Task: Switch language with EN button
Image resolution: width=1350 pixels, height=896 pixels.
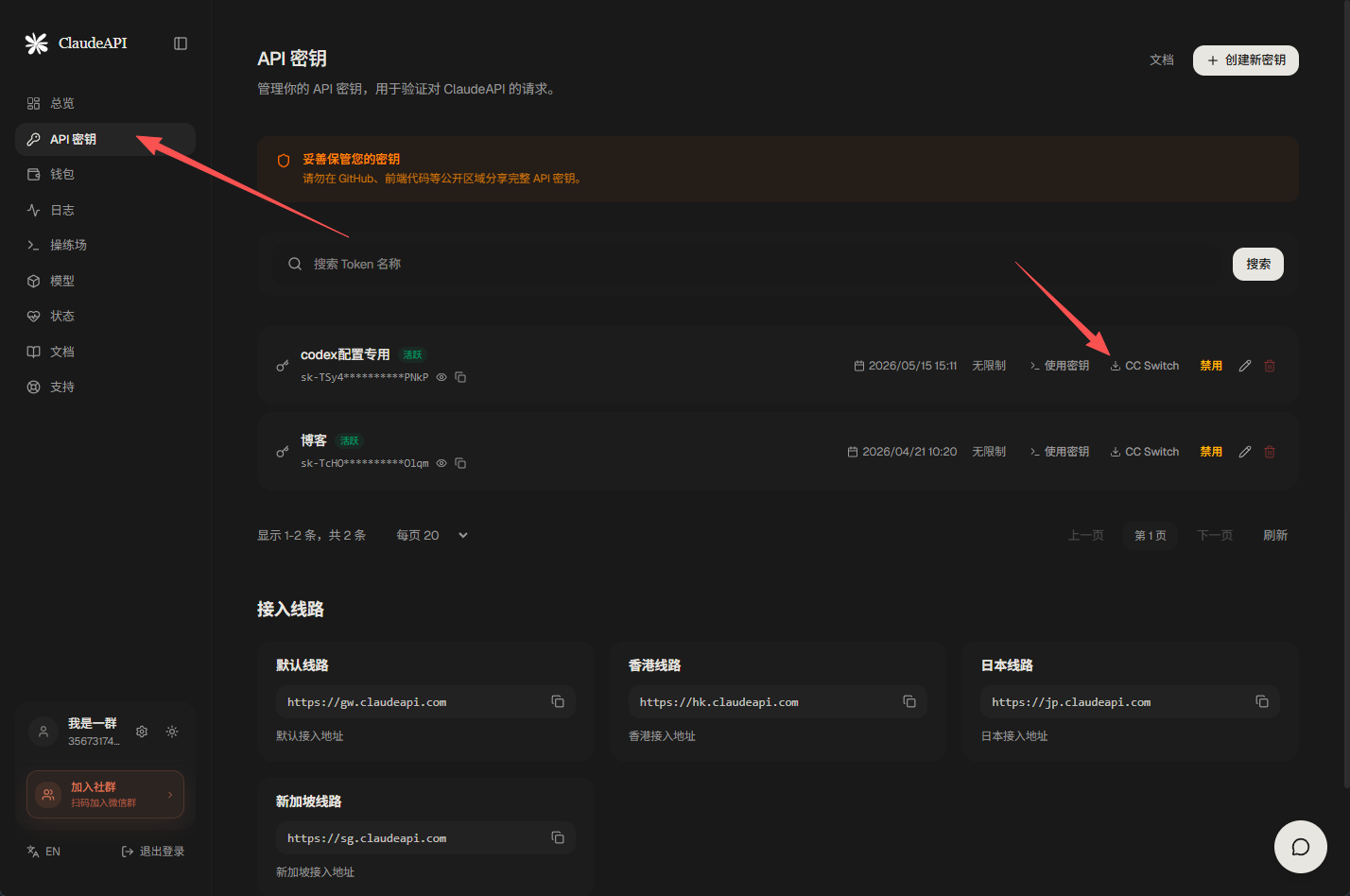Action: click(x=43, y=852)
